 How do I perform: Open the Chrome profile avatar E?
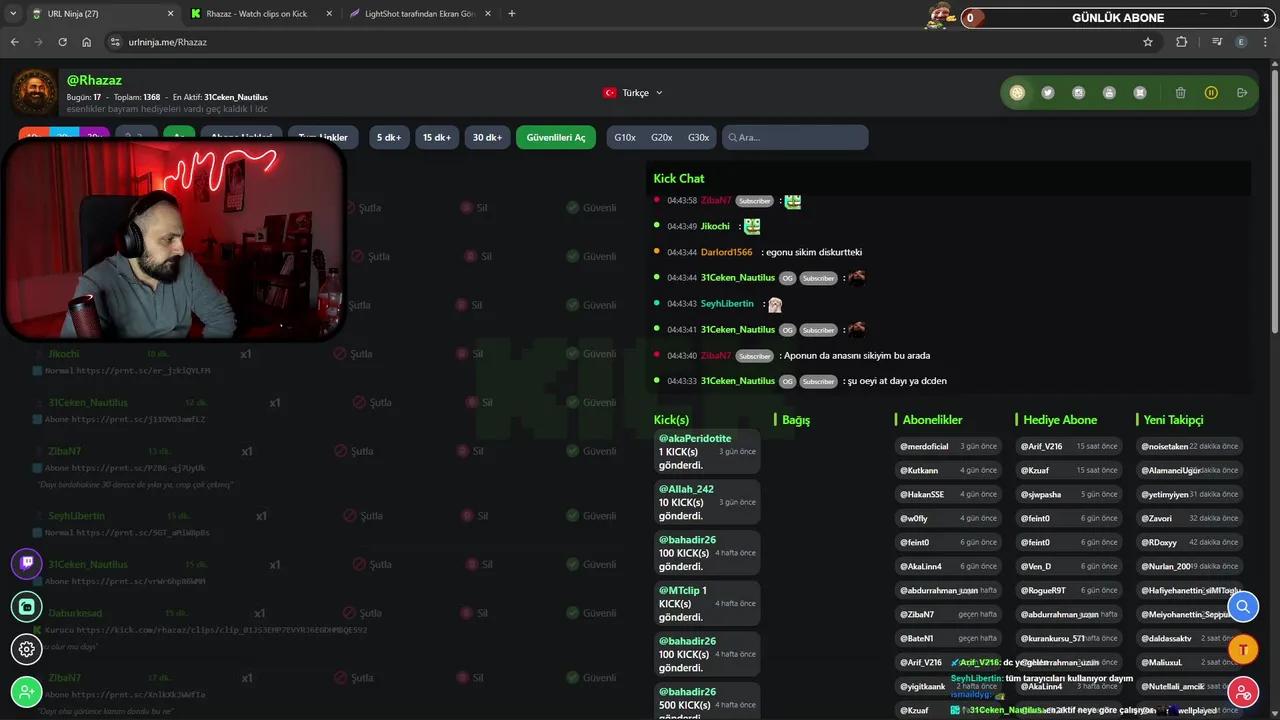tap(1241, 42)
